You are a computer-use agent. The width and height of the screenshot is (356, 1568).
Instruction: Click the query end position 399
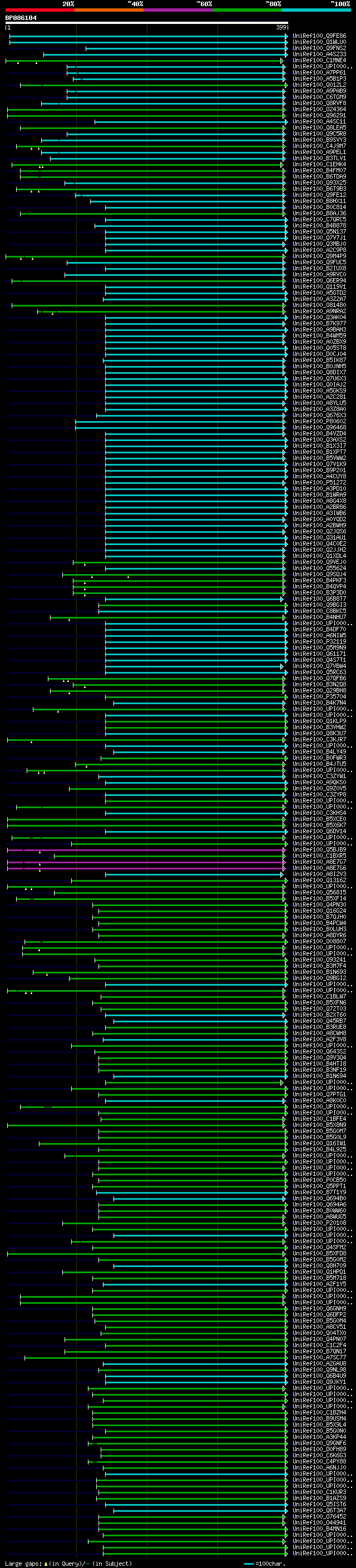coord(281,28)
